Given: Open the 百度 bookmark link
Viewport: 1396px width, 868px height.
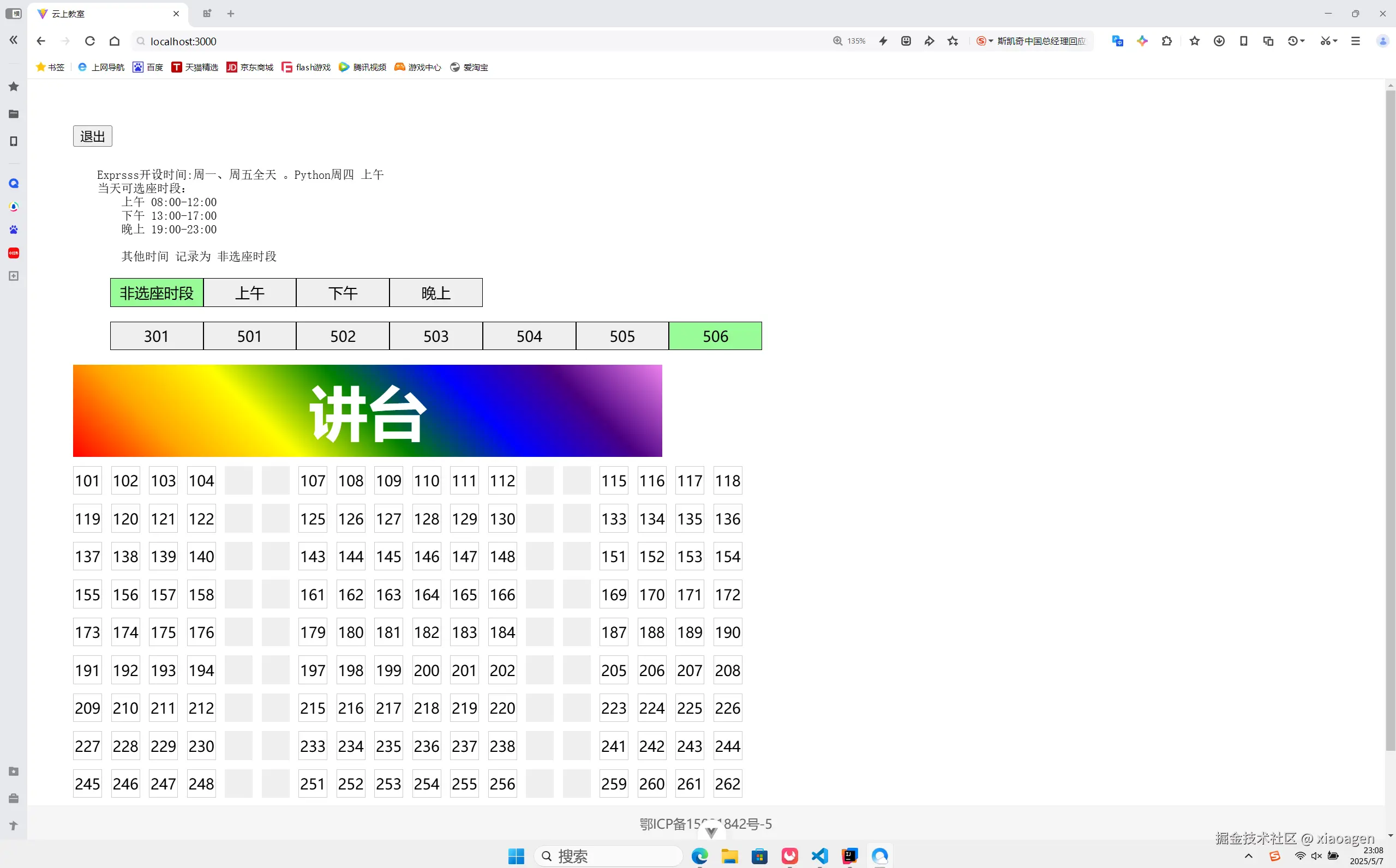Looking at the screenshot, I should click(x=148, y=67).
